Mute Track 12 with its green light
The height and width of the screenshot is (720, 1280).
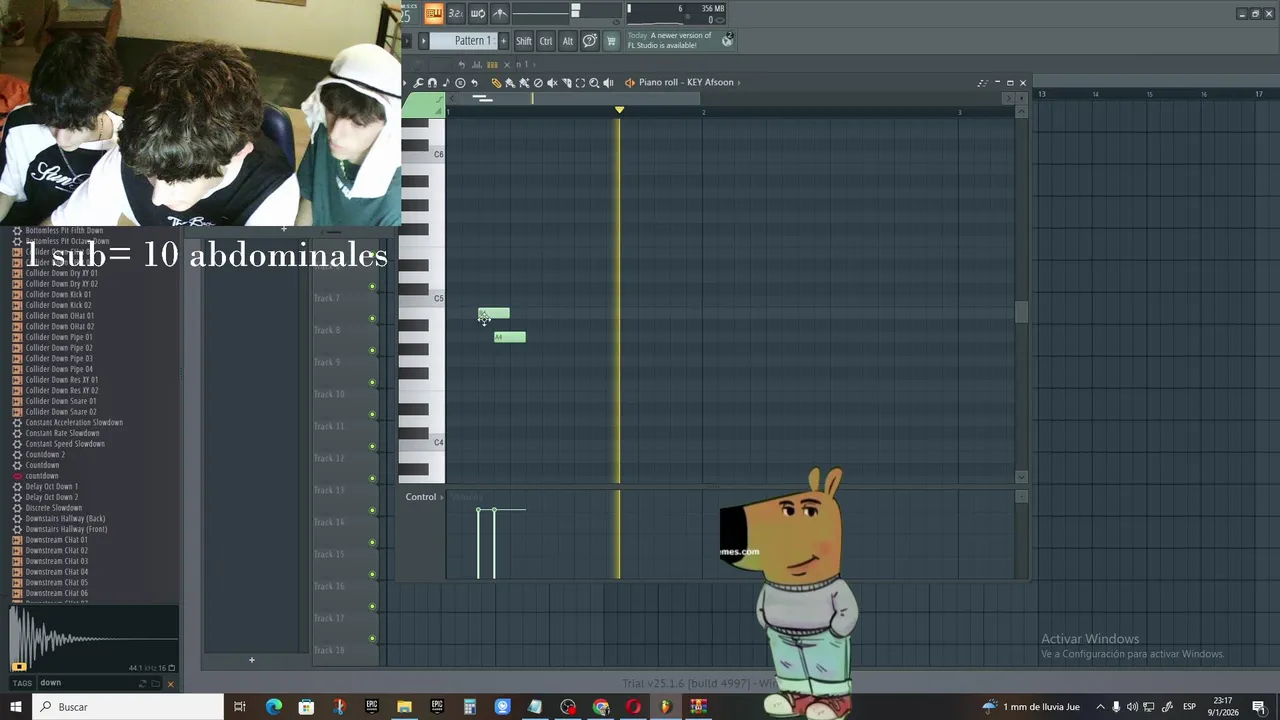[372, 447]
